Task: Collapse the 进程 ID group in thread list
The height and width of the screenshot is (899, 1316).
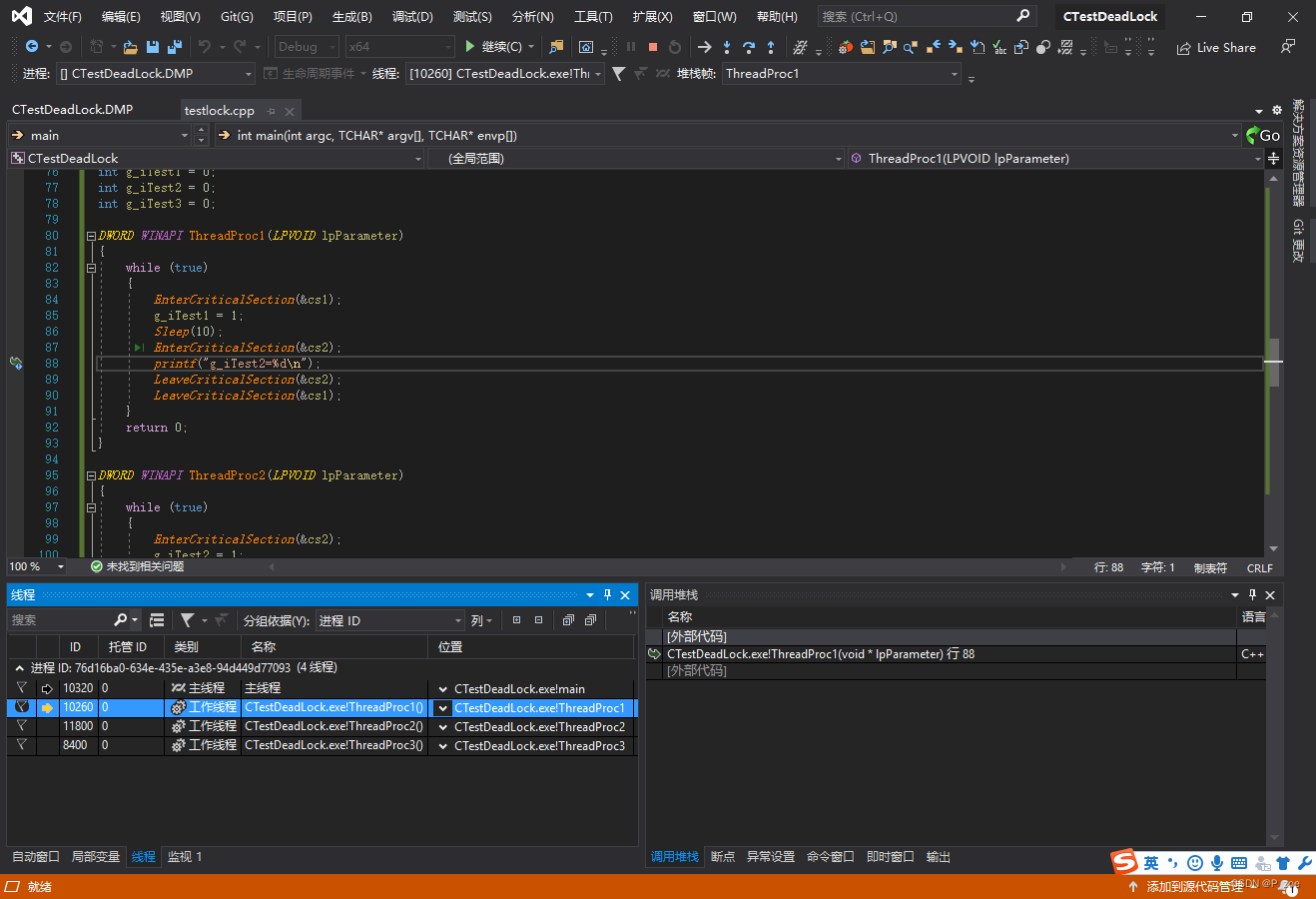Action: coord(19,668)
